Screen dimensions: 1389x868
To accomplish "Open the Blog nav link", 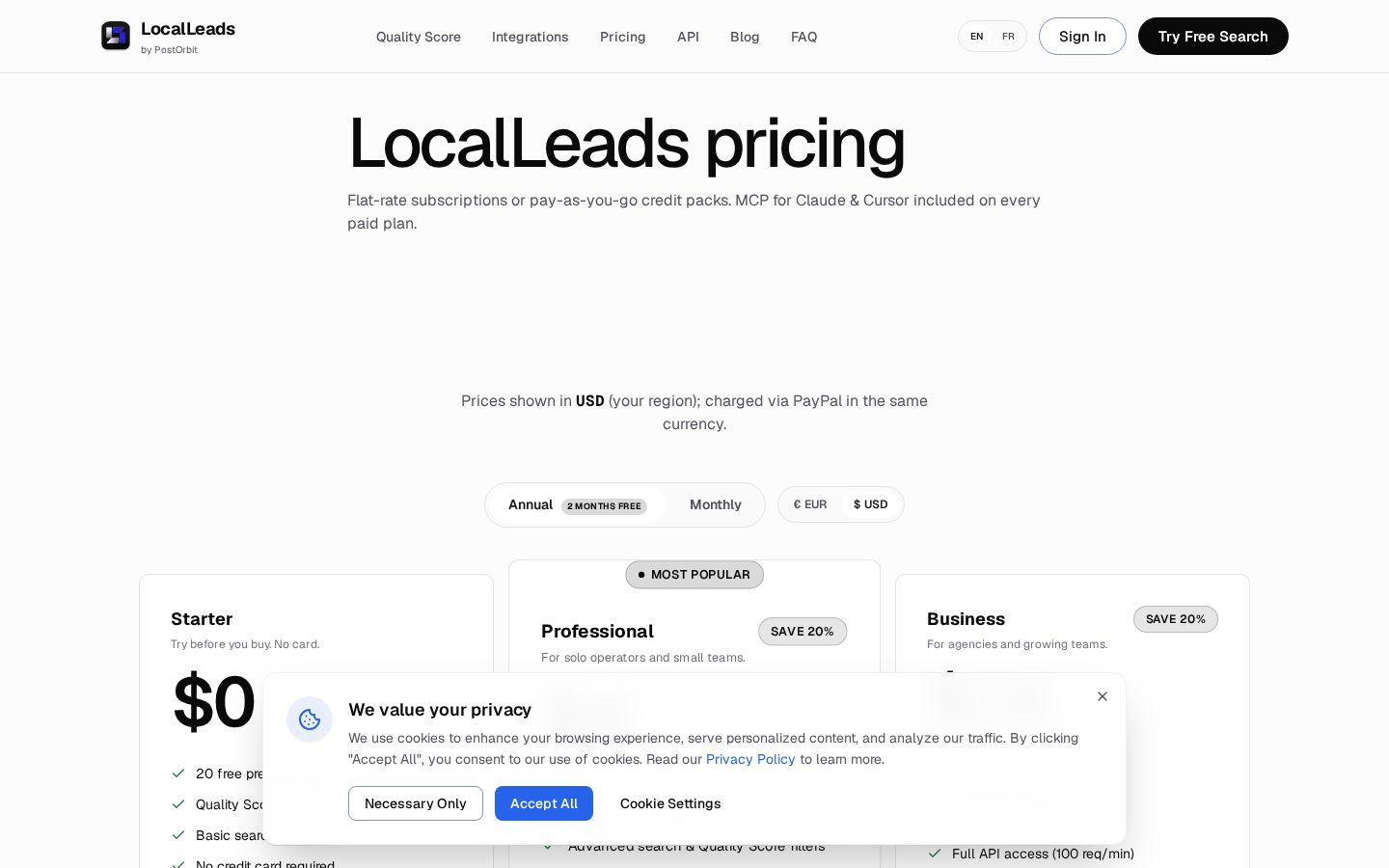I will 745,37.
